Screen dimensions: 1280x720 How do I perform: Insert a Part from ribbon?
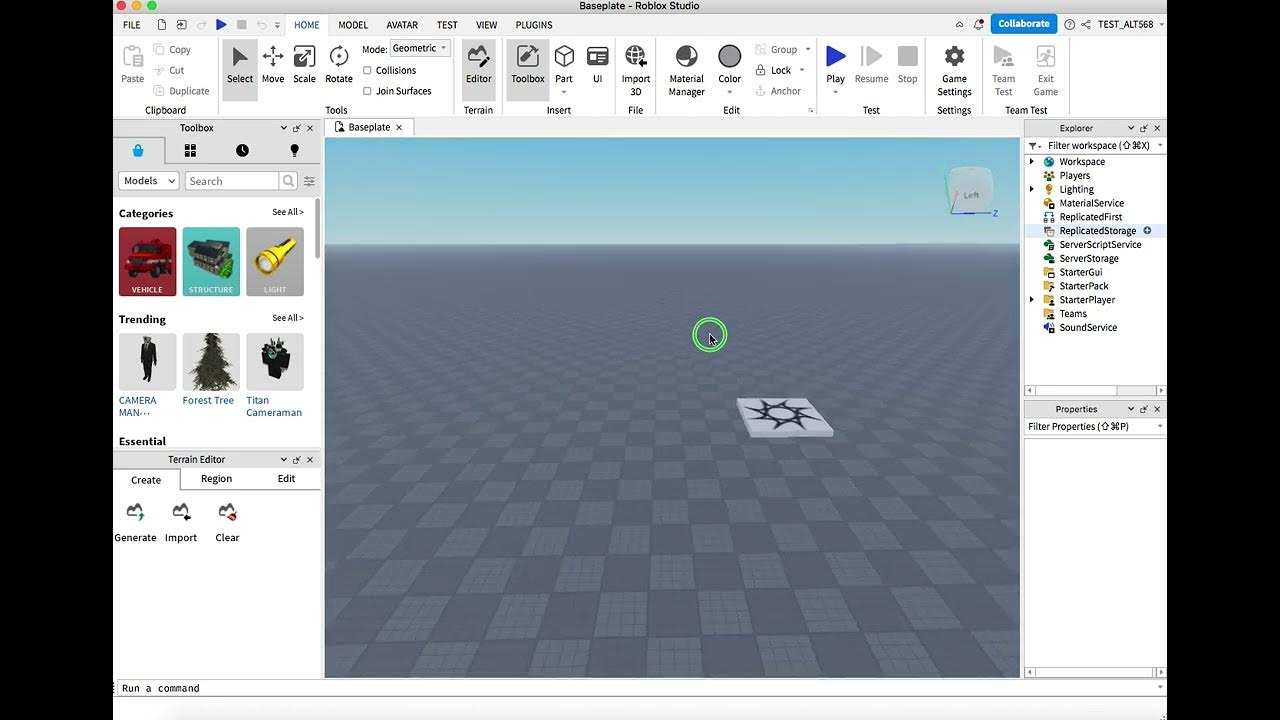click(564, 65)
